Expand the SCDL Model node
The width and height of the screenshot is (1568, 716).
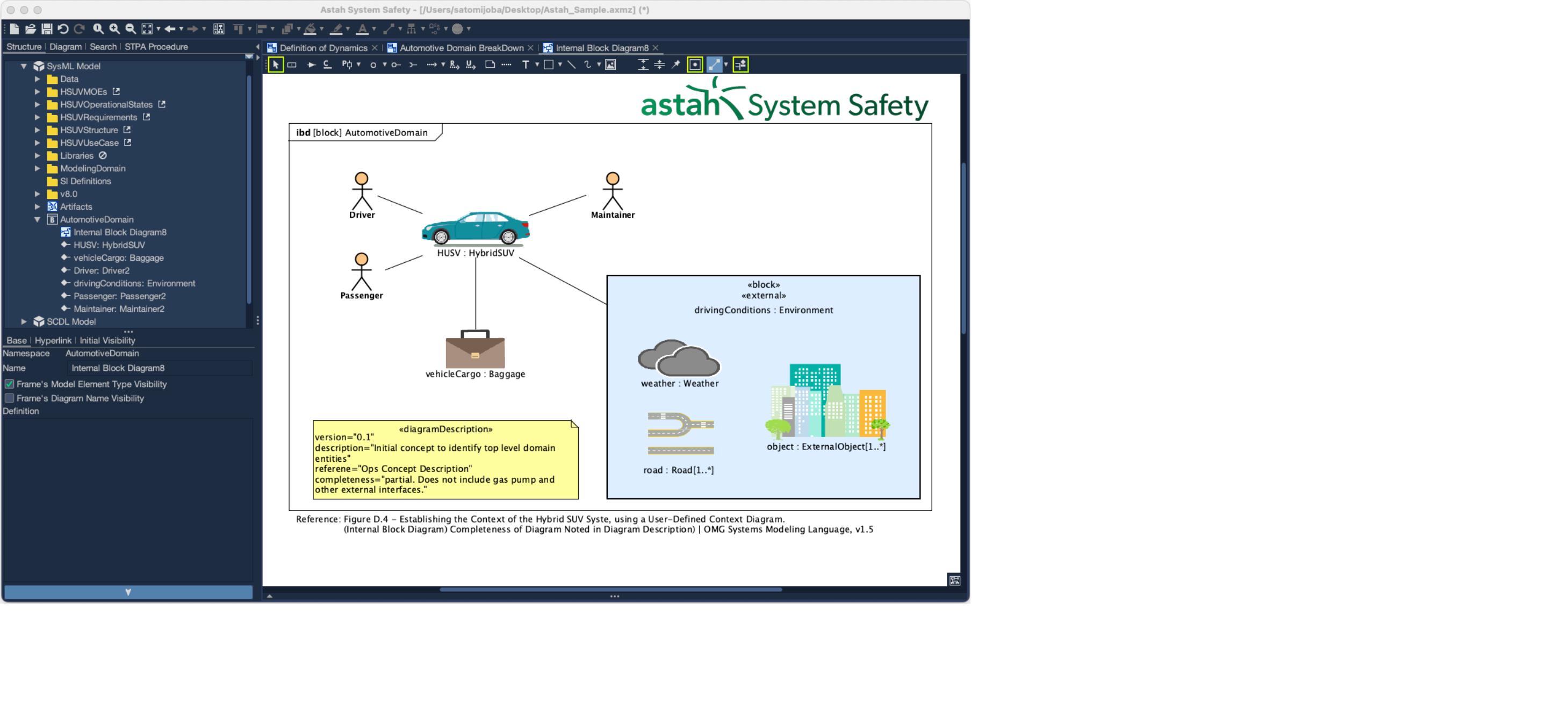(x=24, y=321)
